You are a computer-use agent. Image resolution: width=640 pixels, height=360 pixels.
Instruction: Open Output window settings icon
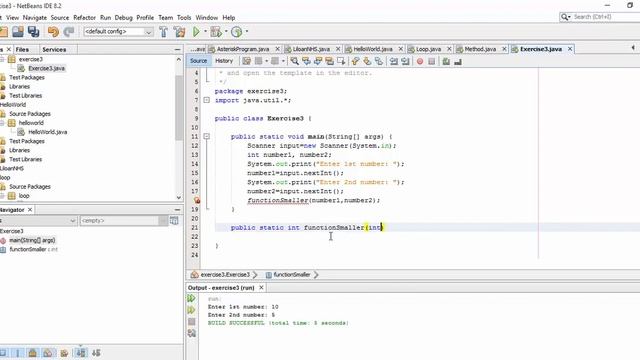click(191, 333)
